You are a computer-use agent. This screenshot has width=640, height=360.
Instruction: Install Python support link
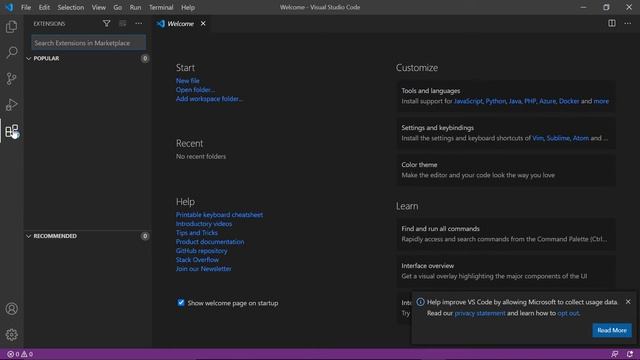click(496, 101)
